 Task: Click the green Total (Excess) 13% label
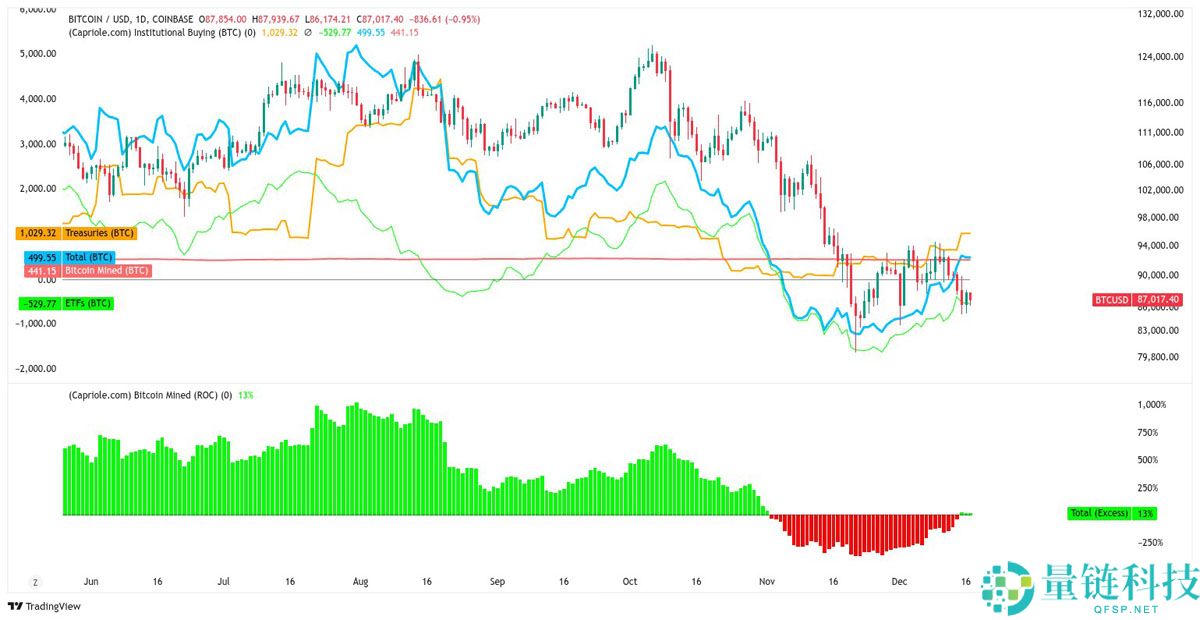pyautogui.click(x=1112, y=513)
